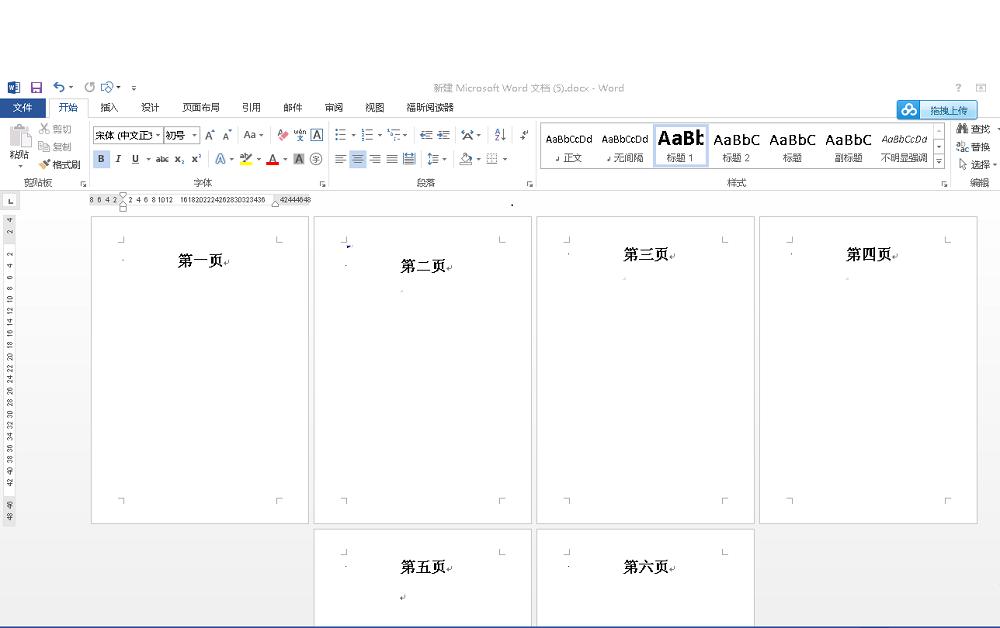Activate the text highlight color tool

click(244, 159)
